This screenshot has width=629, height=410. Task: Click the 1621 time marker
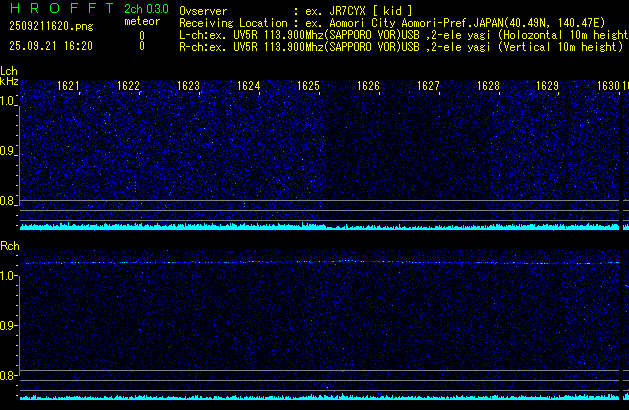coord(69,86)
